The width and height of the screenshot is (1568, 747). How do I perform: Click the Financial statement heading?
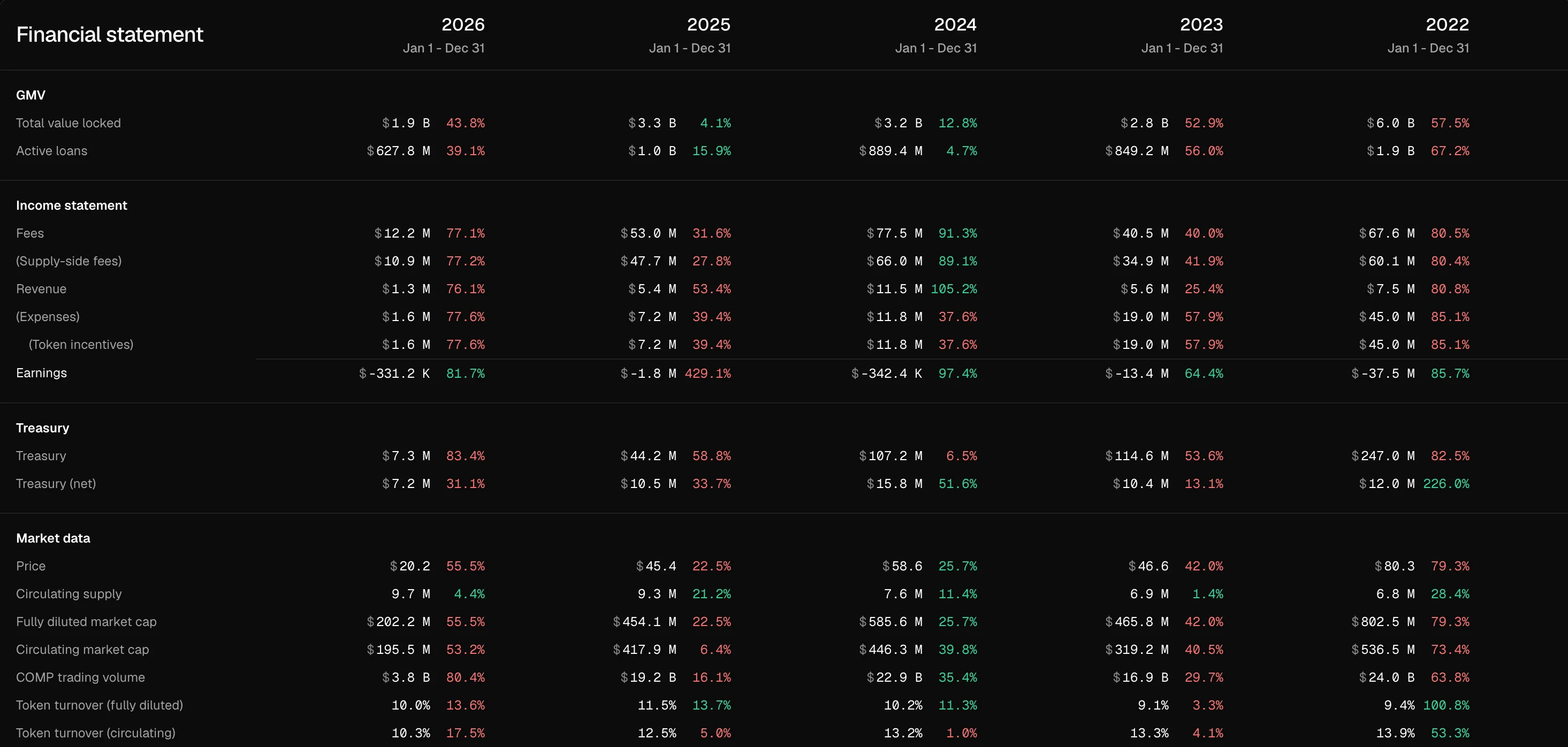click(x=110, y=35)
